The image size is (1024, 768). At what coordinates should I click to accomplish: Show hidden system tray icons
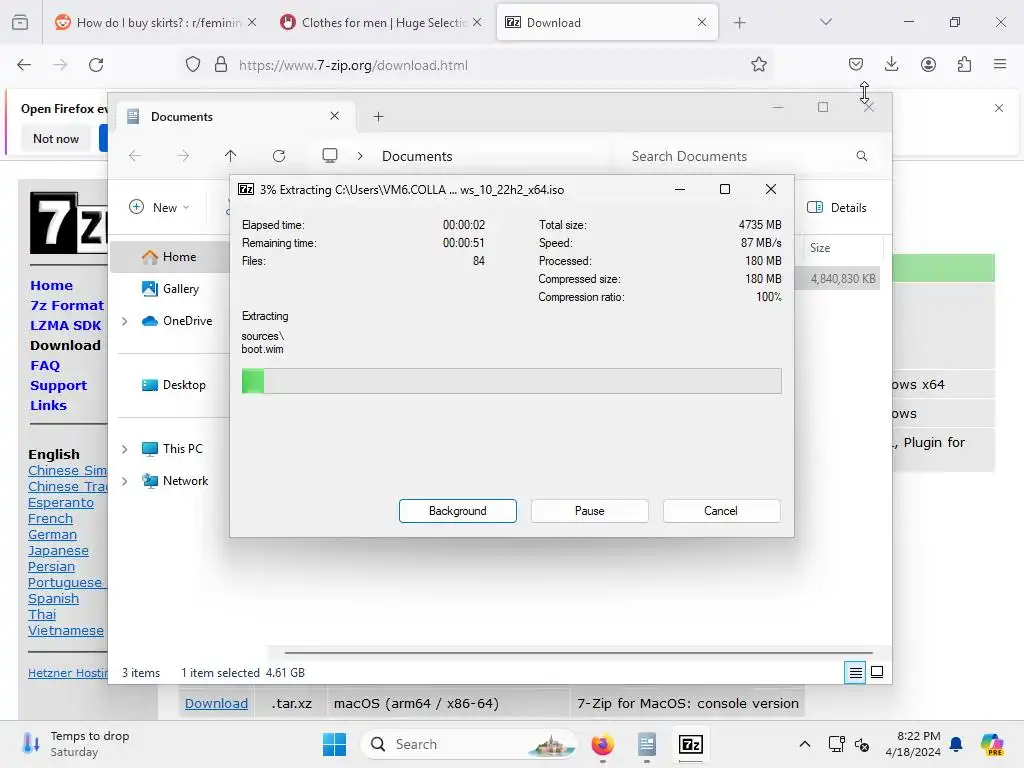click(805, 744)
